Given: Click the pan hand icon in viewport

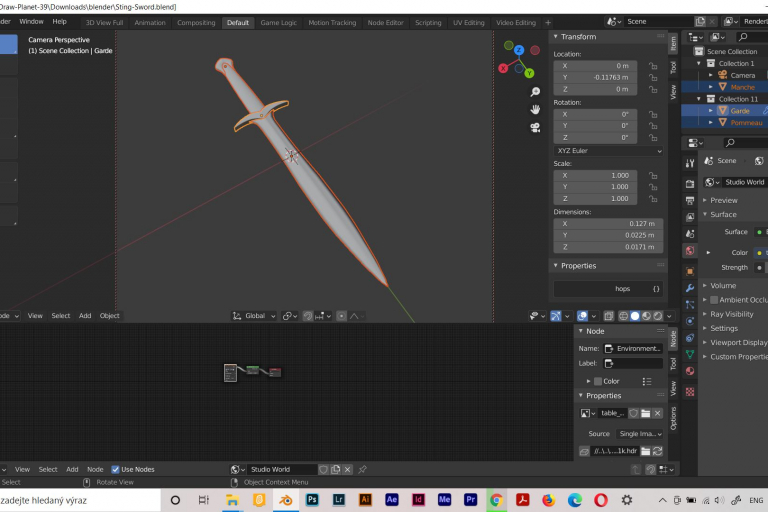Looking at the screenshot, I should (x=535, y=109).
